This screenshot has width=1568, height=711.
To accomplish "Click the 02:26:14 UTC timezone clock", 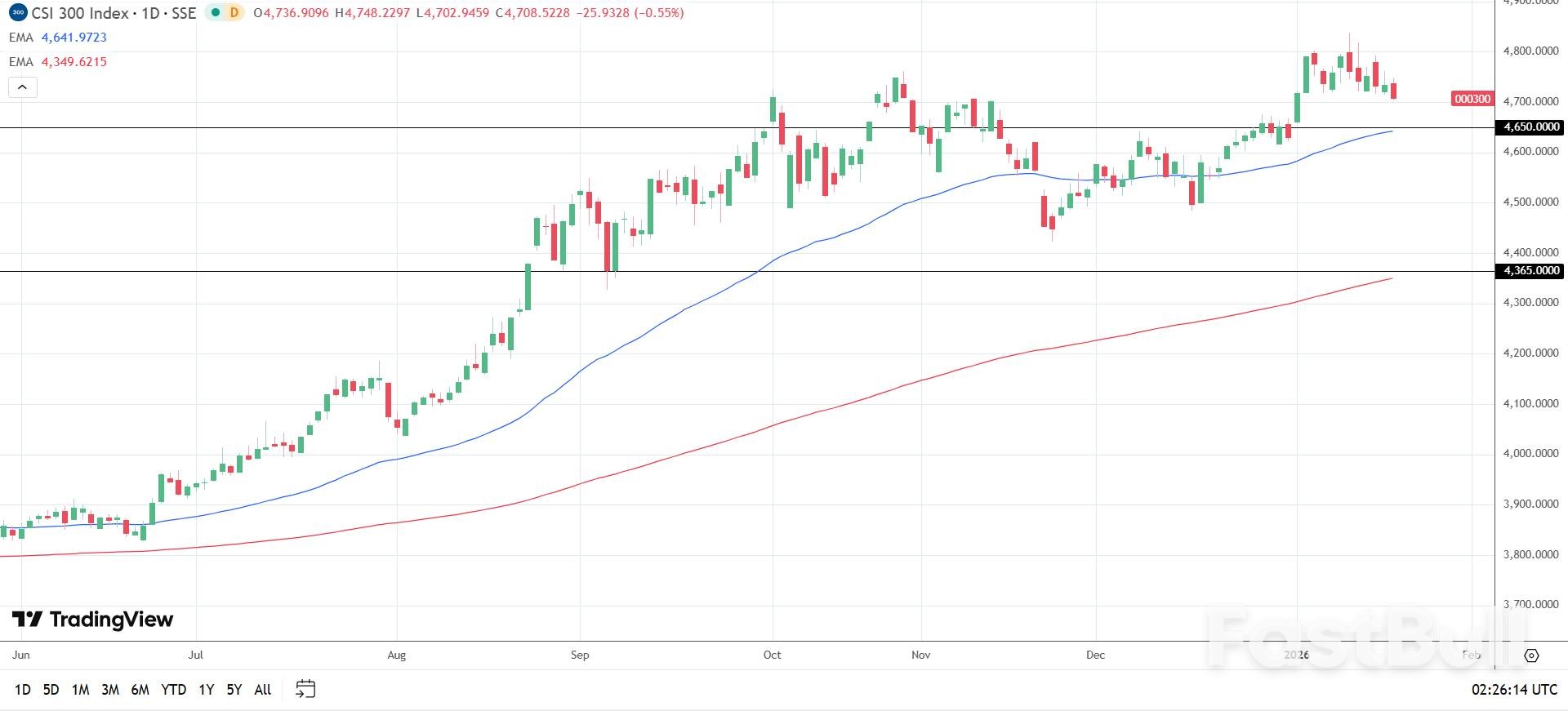I will point(1514,690).
